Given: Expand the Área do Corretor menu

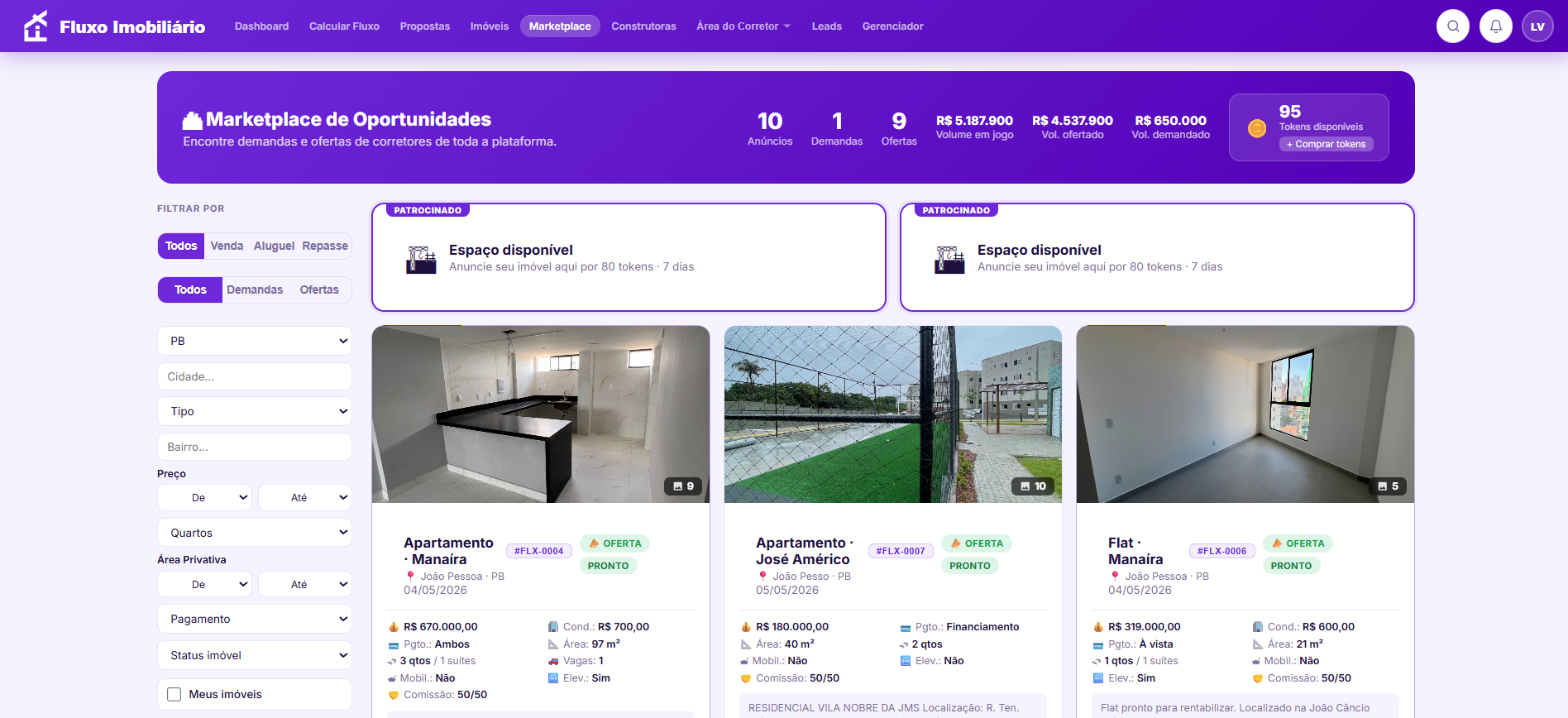Looking at the screenshot, I should [743, 26].
